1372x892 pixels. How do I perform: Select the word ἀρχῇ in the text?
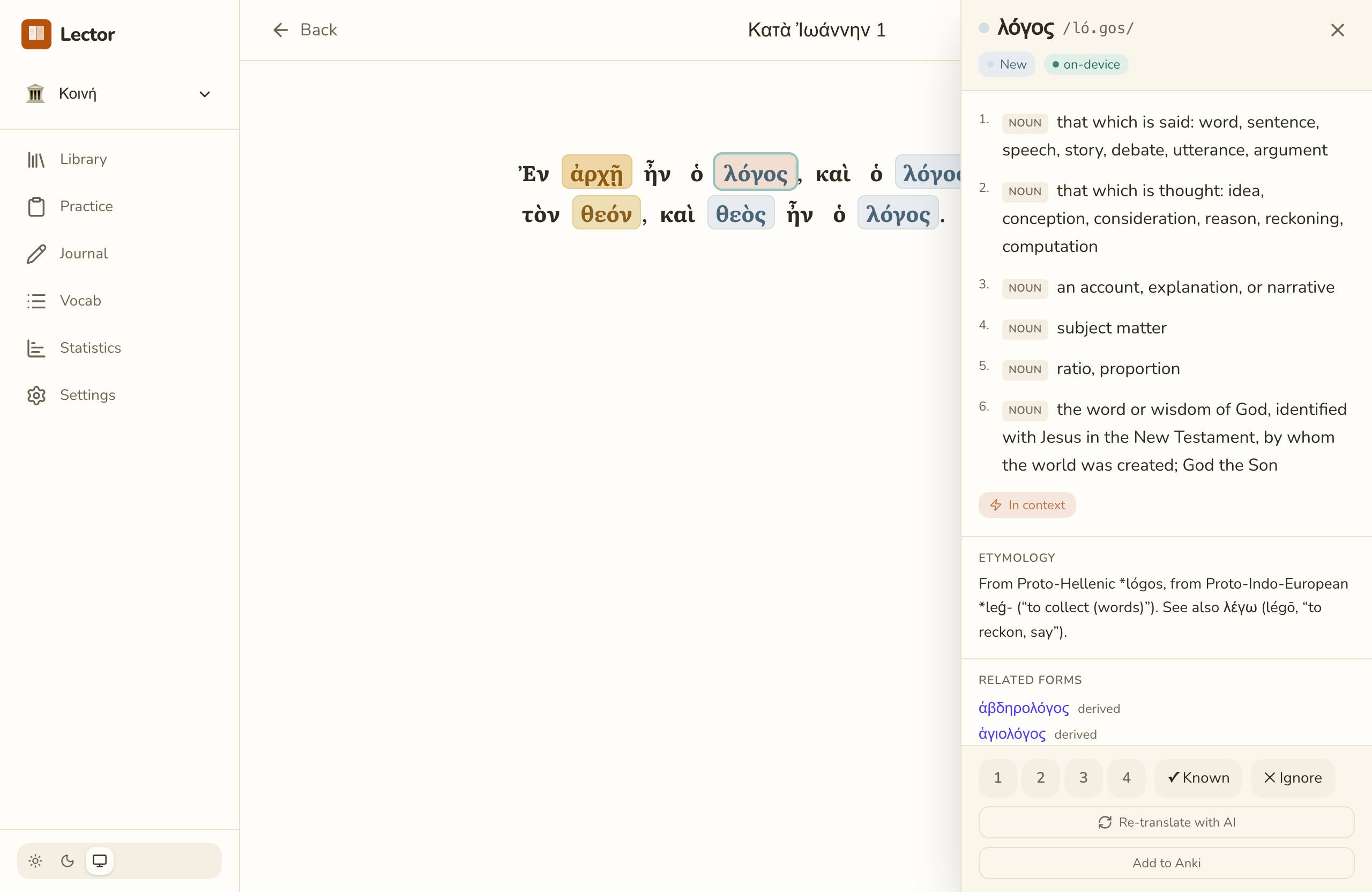596,172
